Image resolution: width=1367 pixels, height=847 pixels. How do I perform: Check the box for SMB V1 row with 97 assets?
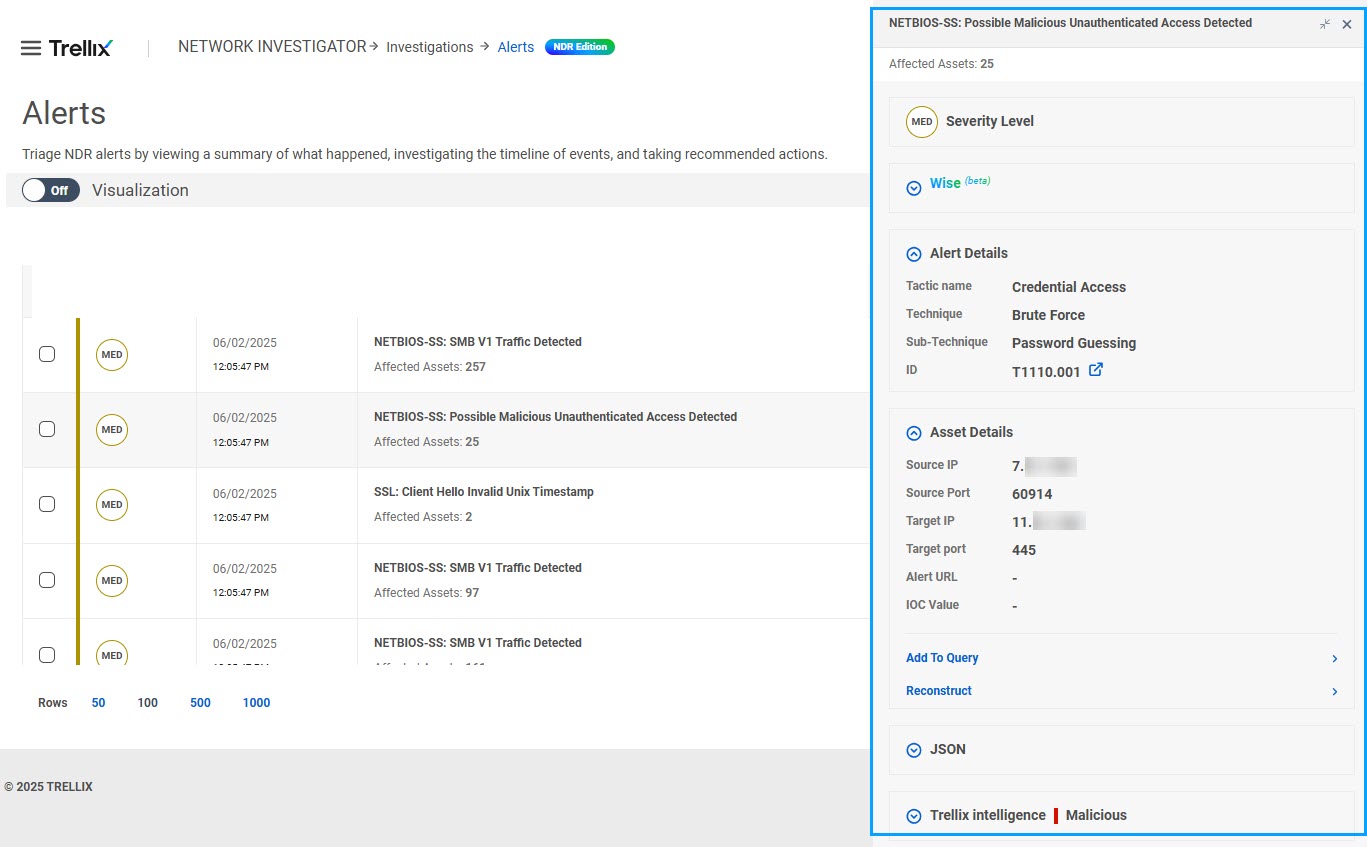point(47,580)
